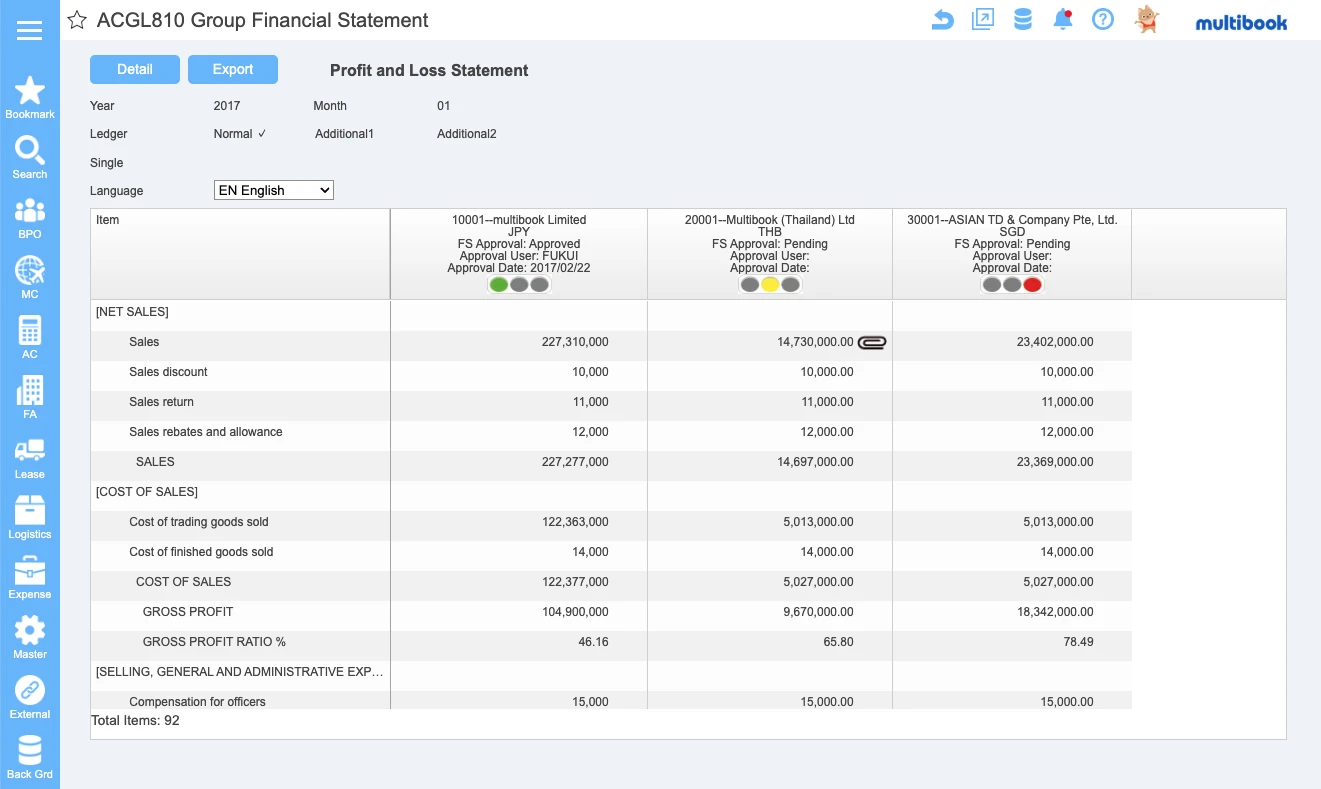Click the Export button
Viewport: 1321px width, 789px height.
click(x=233, y=70)
